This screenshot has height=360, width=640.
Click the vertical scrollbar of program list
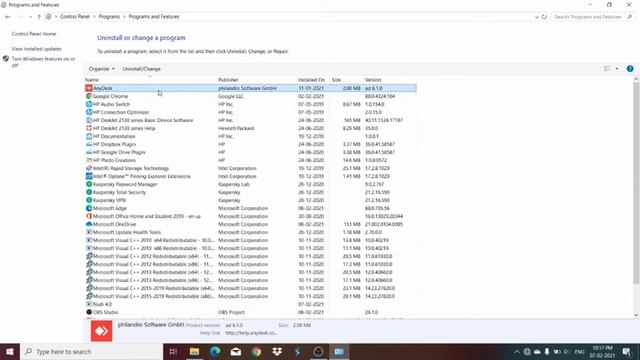point(636,184)
